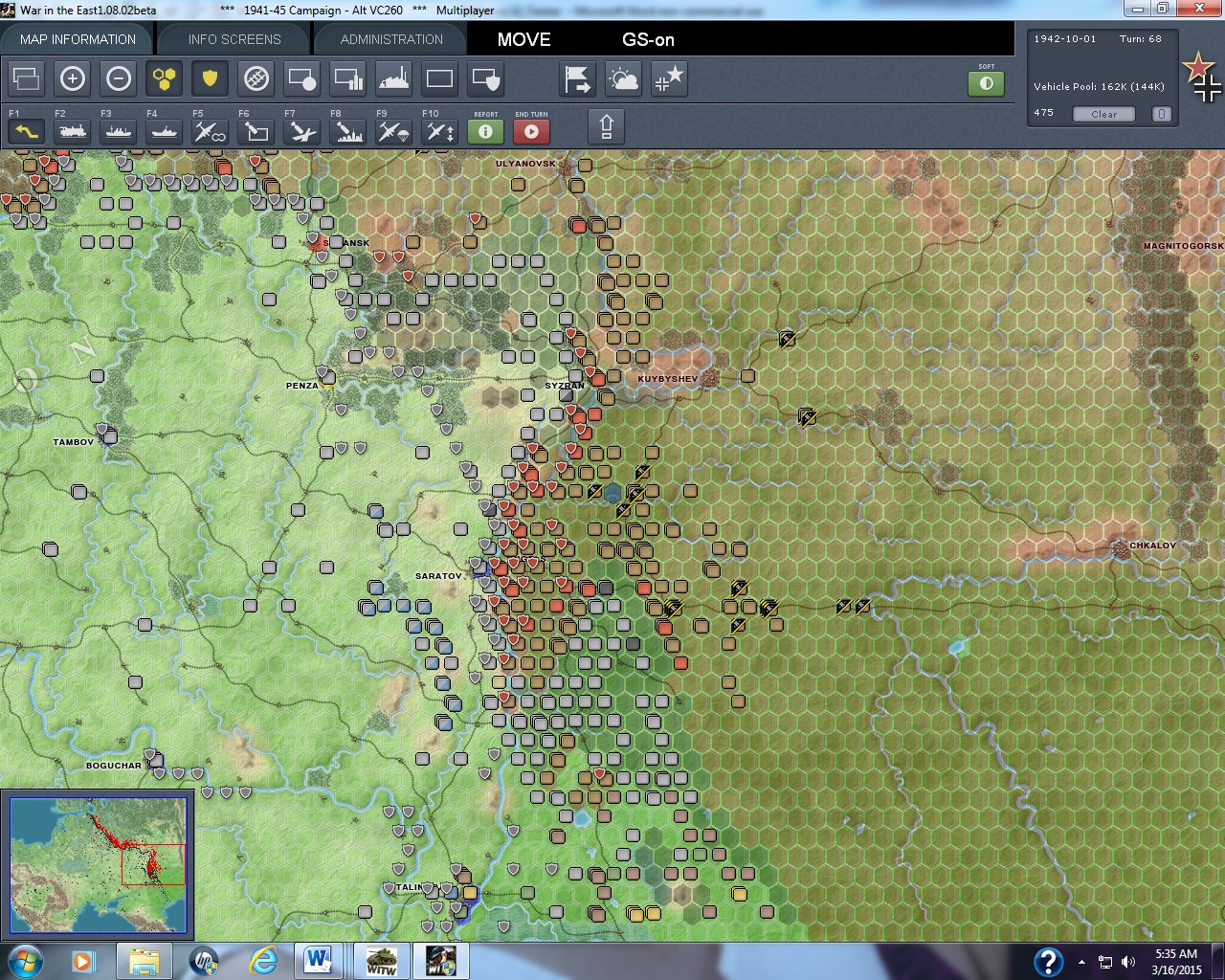Viewport: 1225px width, 980px height.
Task: Select F3 naval transport ship icon
Action: coord(119,130)
